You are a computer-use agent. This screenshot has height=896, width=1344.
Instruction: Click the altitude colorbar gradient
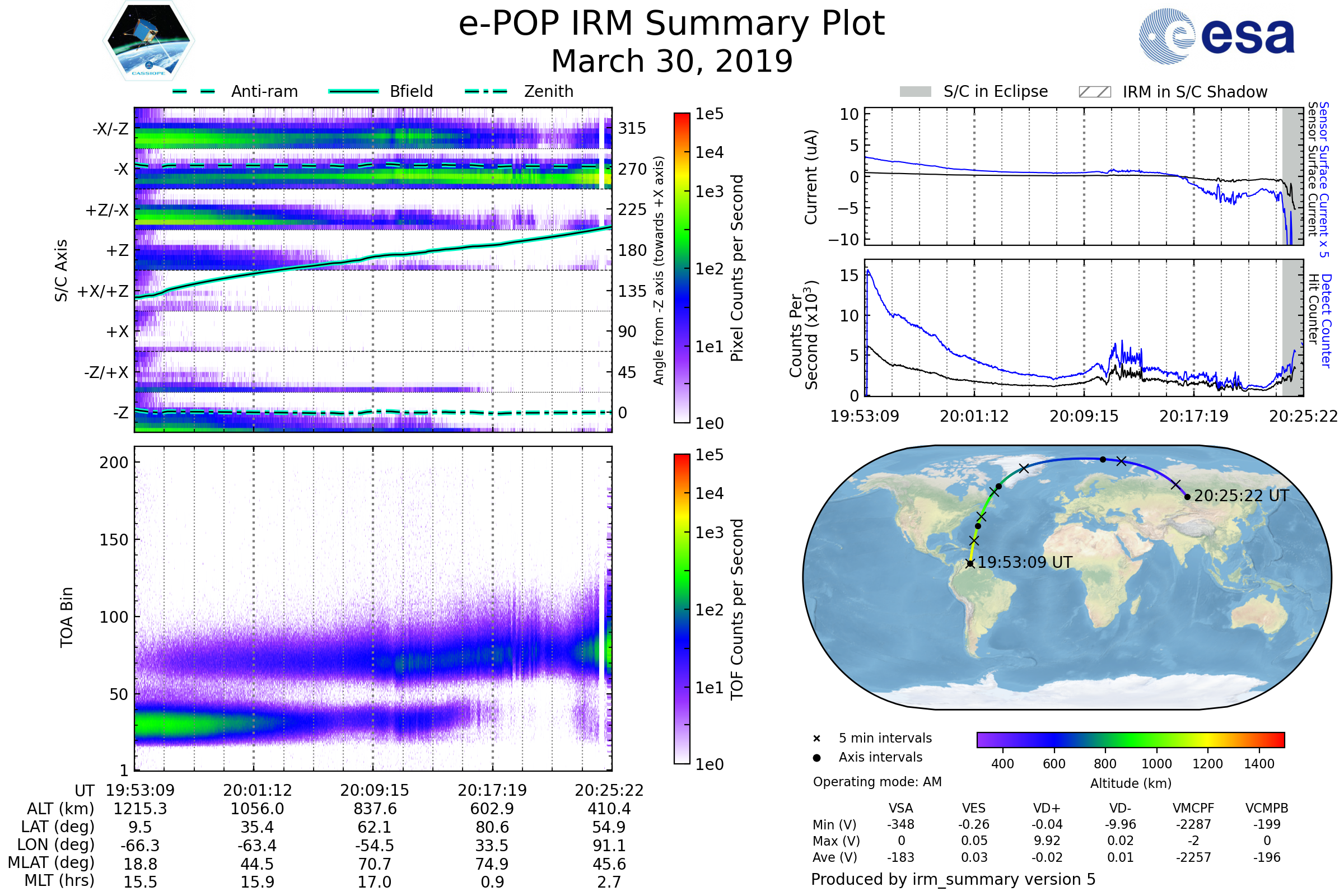pos(1130,739)
